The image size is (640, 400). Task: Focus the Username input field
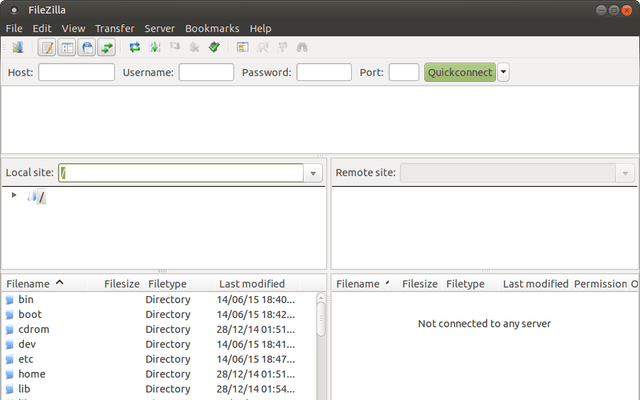(206, 72)
